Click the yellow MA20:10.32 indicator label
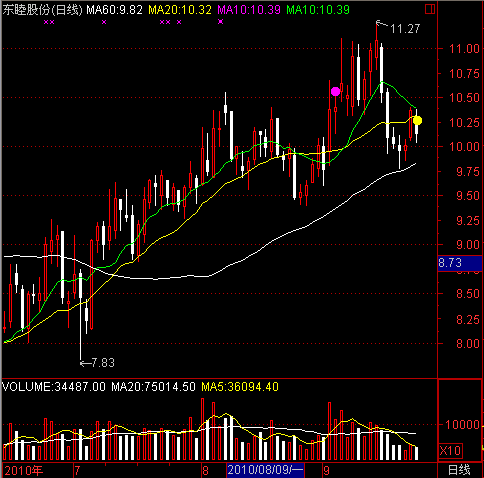The width and height of the screenshot is (484, 478). click(180, 10)
